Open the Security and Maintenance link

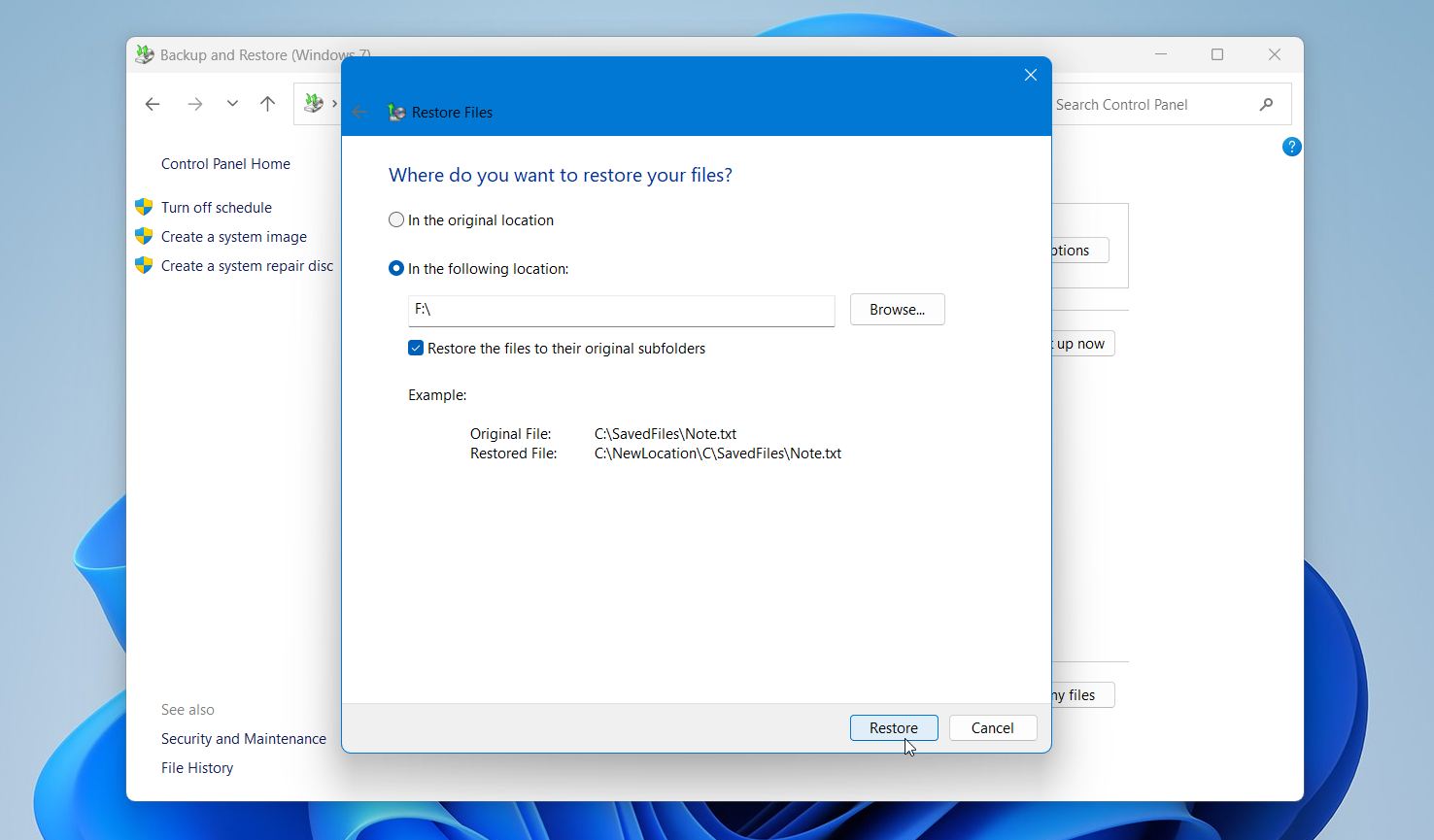(x=243, y=738)
